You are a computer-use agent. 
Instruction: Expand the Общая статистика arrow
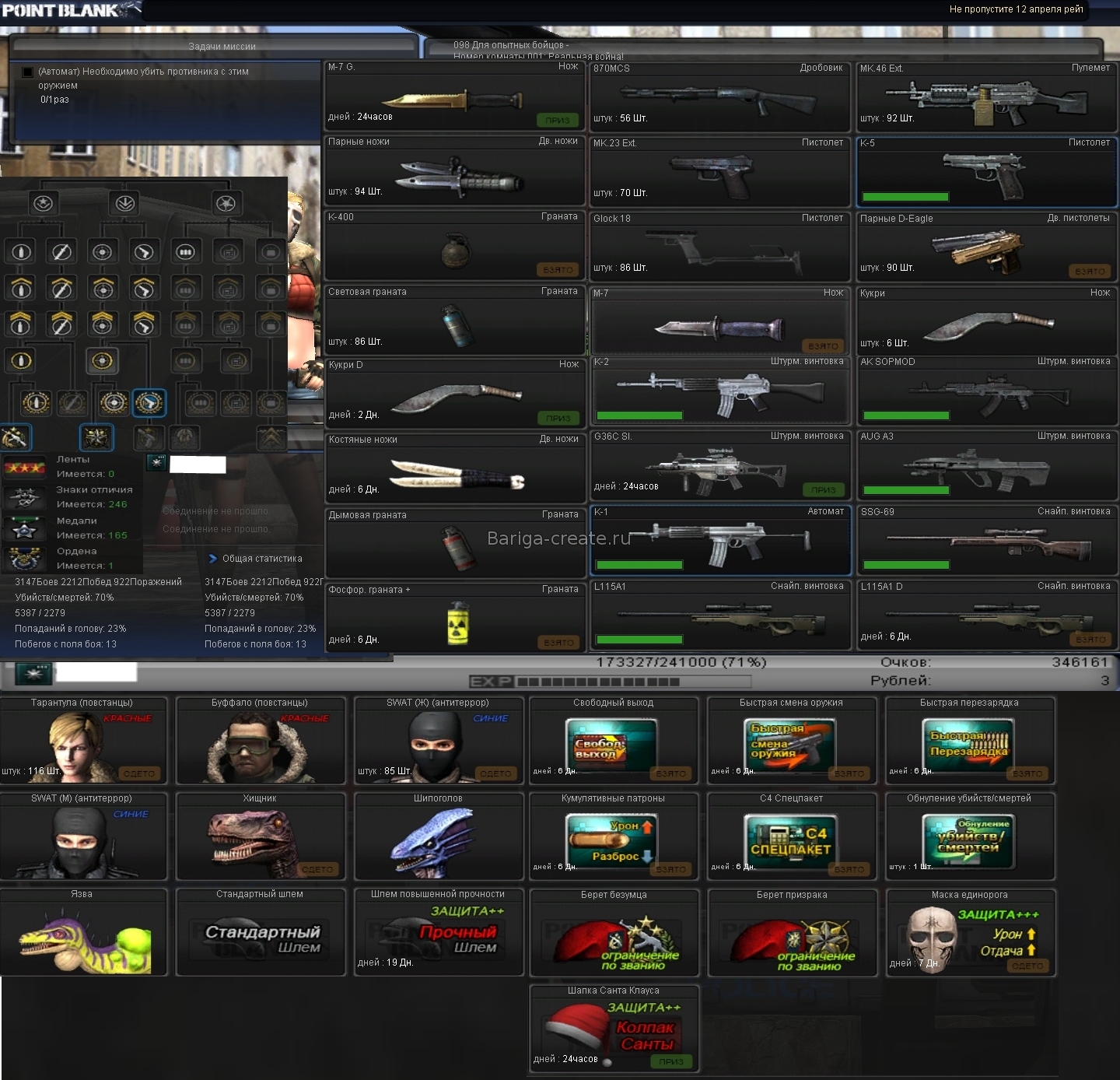[212, 559]
